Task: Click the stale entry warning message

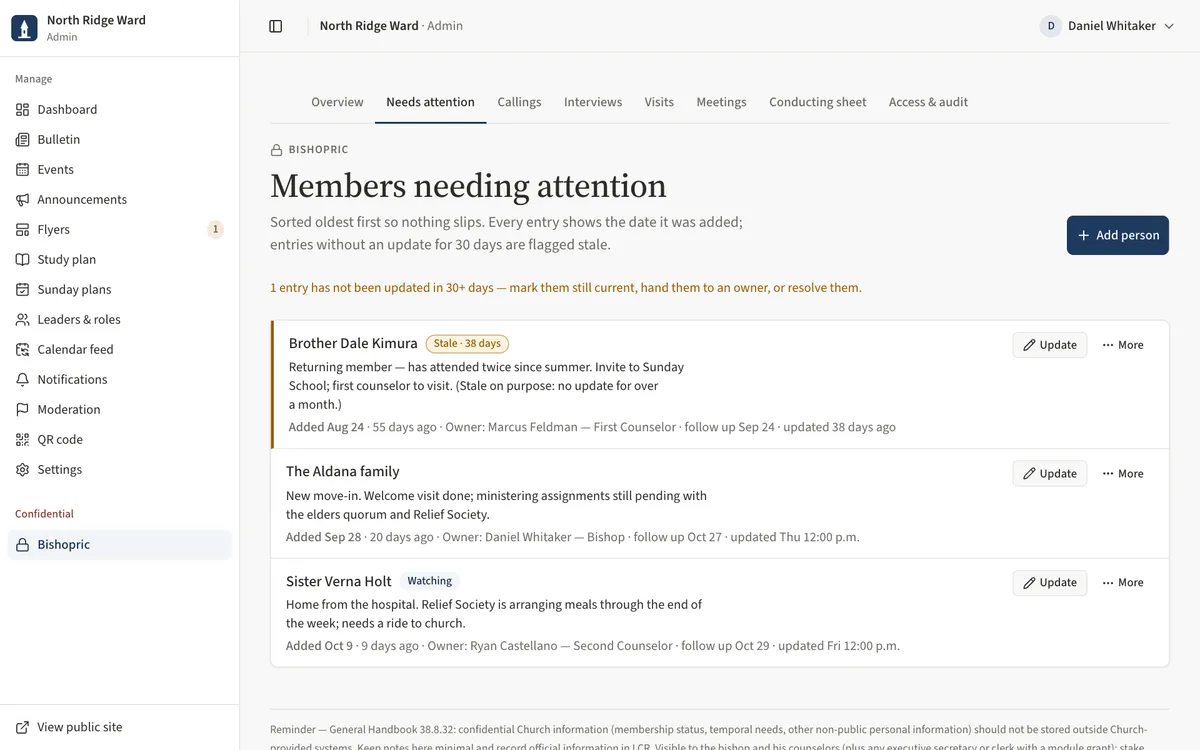Action: [566, 288]
